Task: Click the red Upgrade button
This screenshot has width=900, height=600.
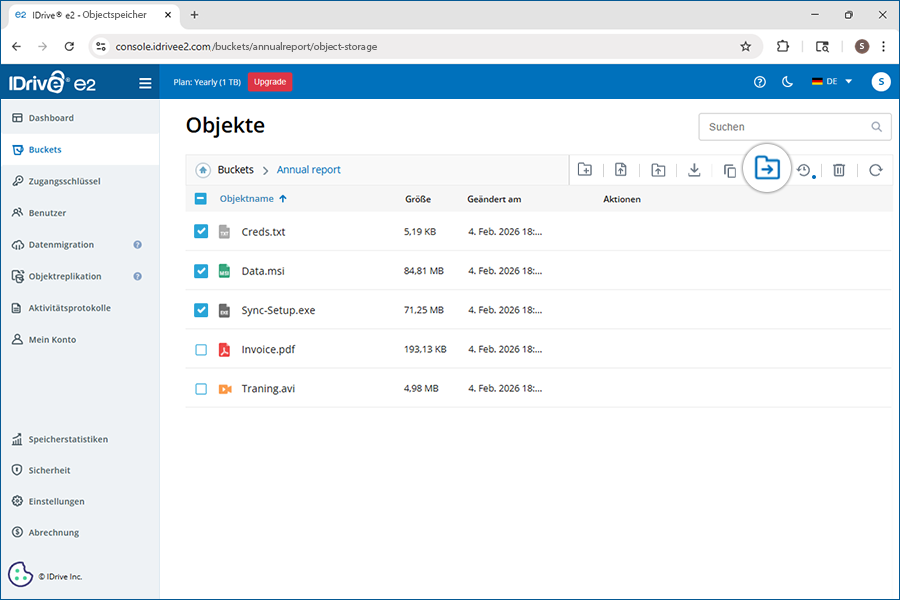Action: (269, 82)
